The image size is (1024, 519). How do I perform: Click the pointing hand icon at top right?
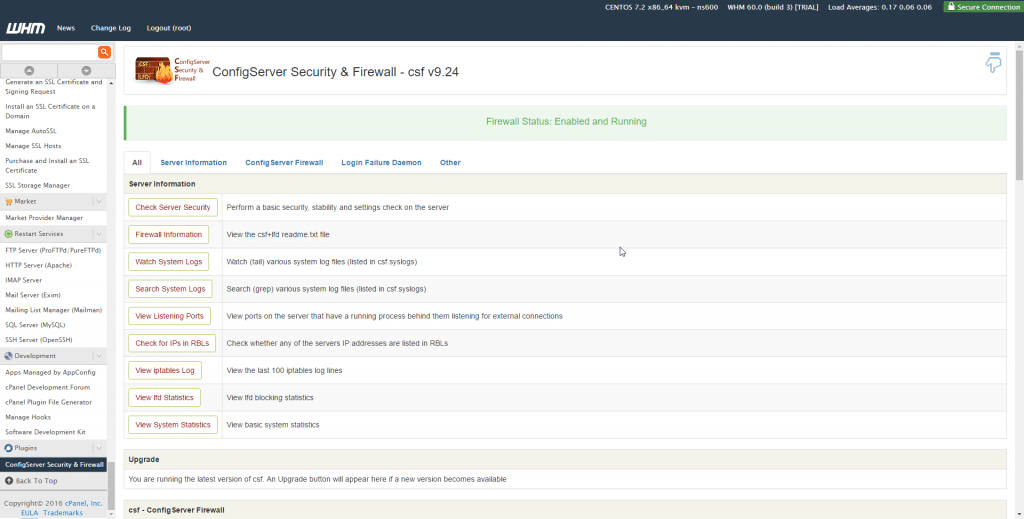click(993, 63)
